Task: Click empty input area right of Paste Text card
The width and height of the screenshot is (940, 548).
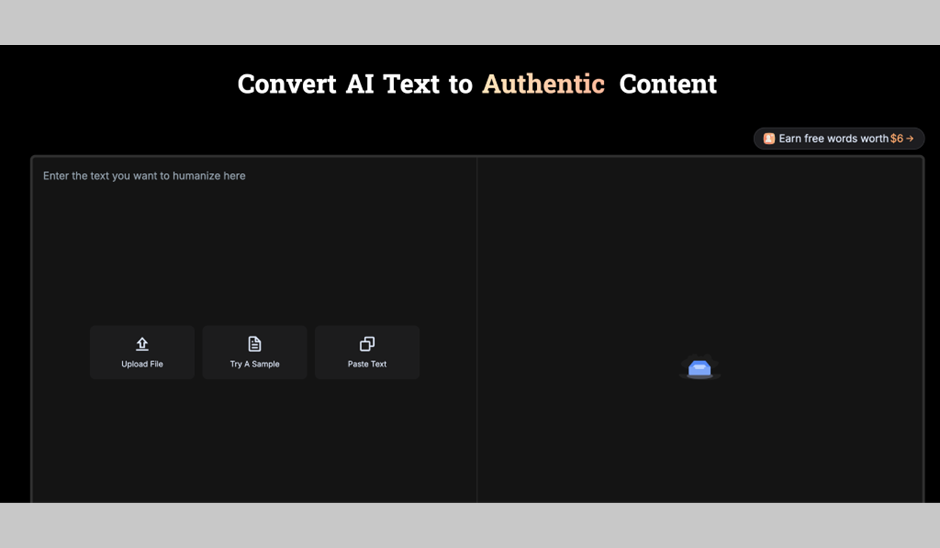Action: pyautogui.click(x=447, y=352)
